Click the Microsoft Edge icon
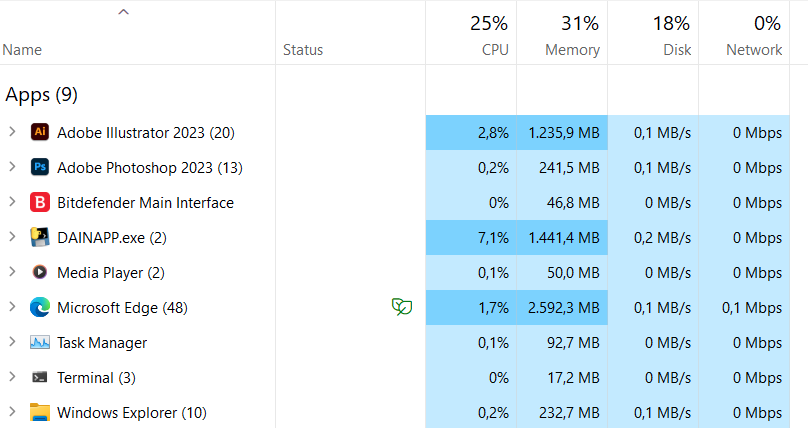 coord(40,307)
